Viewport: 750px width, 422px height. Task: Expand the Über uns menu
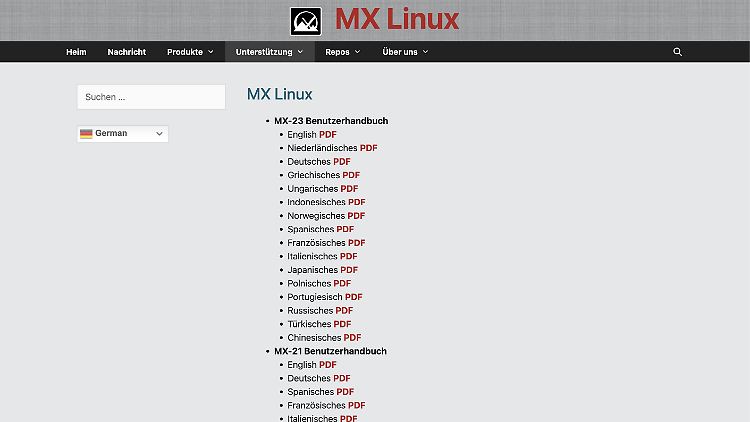(x=405, y=52)
